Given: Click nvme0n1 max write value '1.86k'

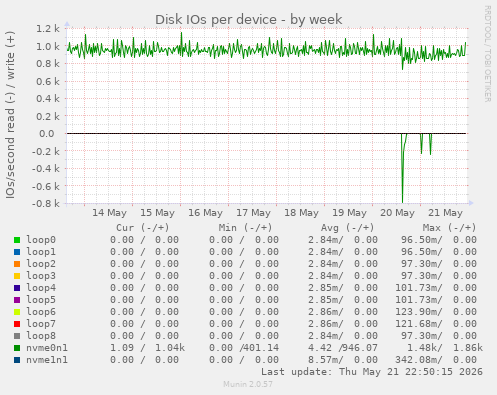Looking at the screenshot, I should point(468,348).
